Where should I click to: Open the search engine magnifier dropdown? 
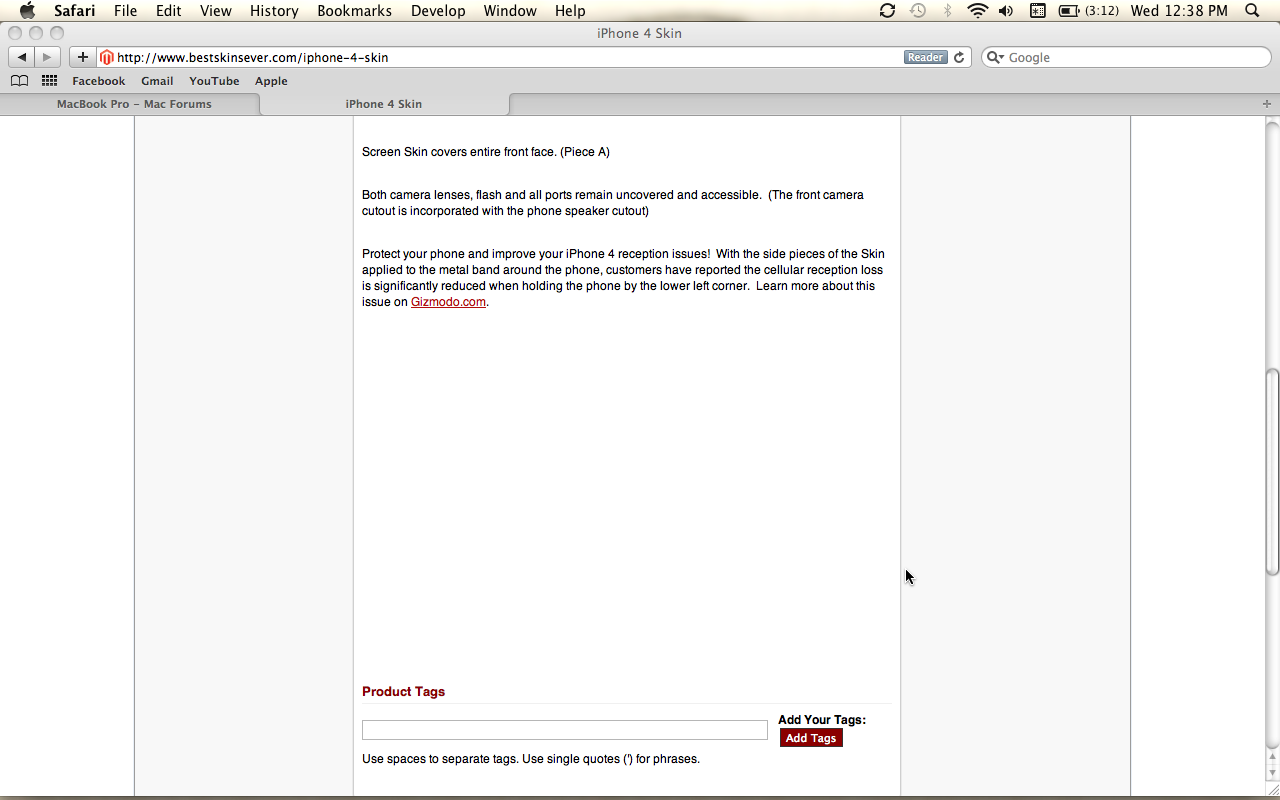(x=995, y=57)
